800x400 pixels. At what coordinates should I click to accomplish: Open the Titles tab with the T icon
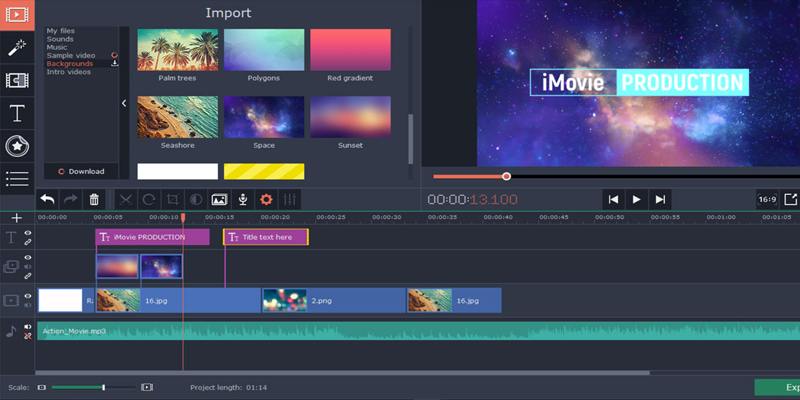point(17,113)
